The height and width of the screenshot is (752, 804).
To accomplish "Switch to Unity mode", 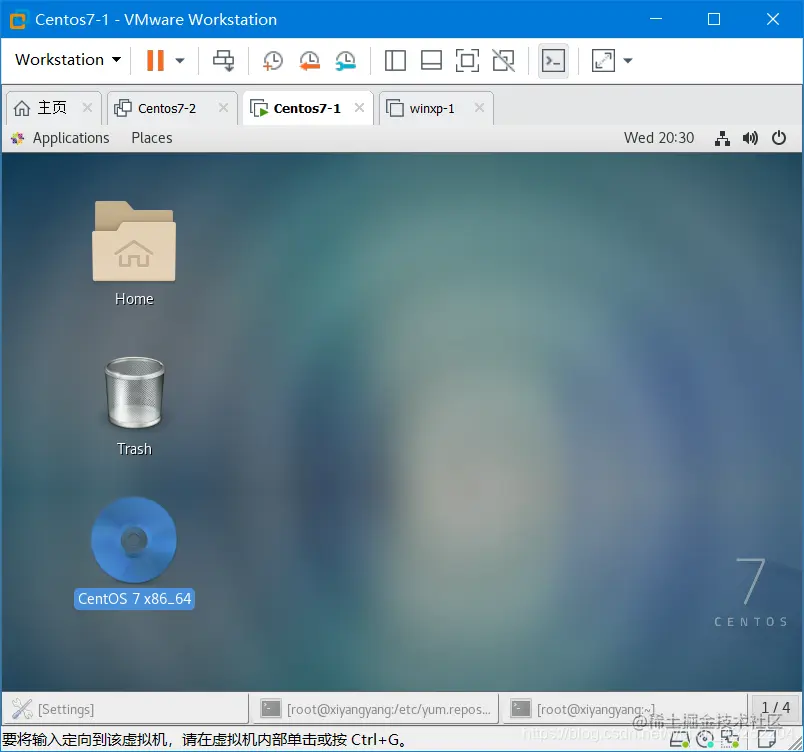I will tap(504, 60).
